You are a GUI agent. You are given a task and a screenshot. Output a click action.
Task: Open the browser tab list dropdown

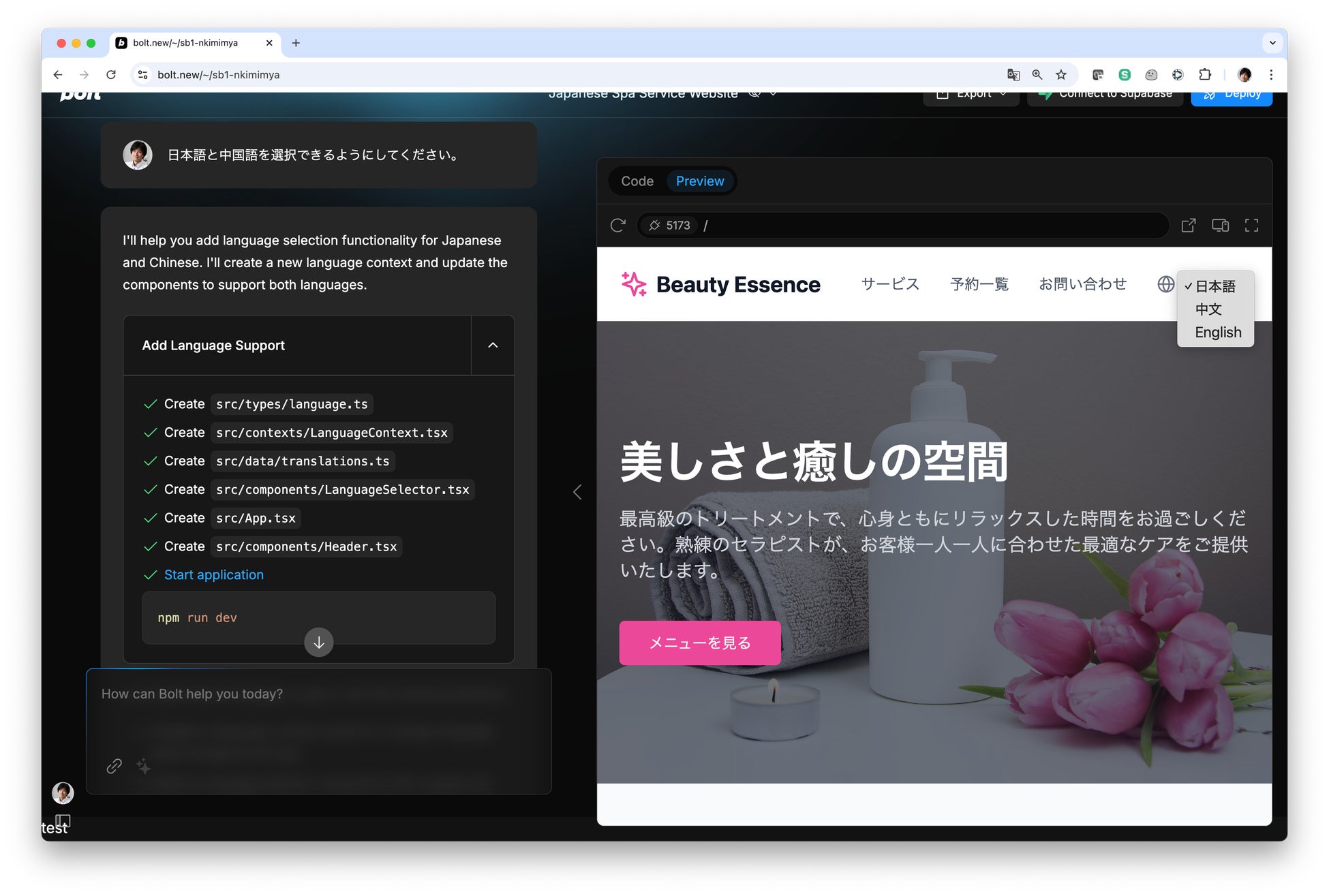pos(1272,43)
